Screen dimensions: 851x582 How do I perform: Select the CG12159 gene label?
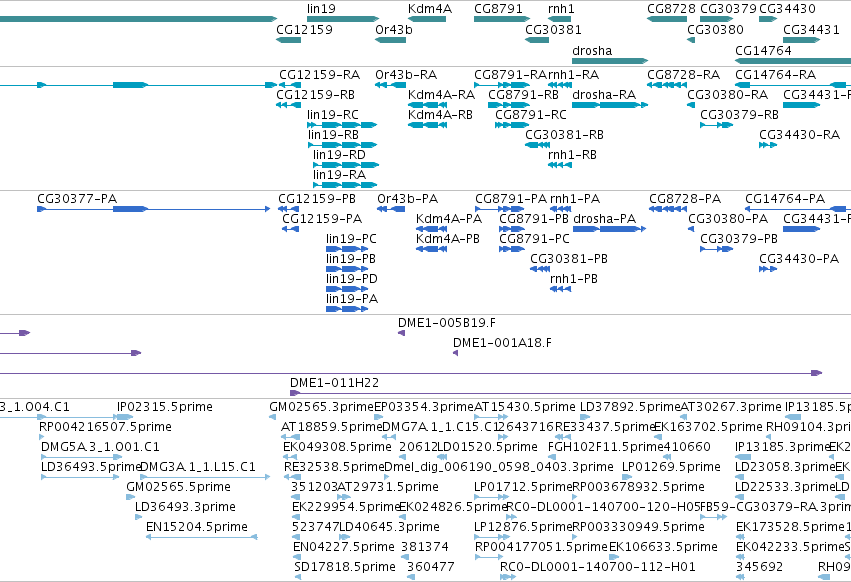coord(304,29)
